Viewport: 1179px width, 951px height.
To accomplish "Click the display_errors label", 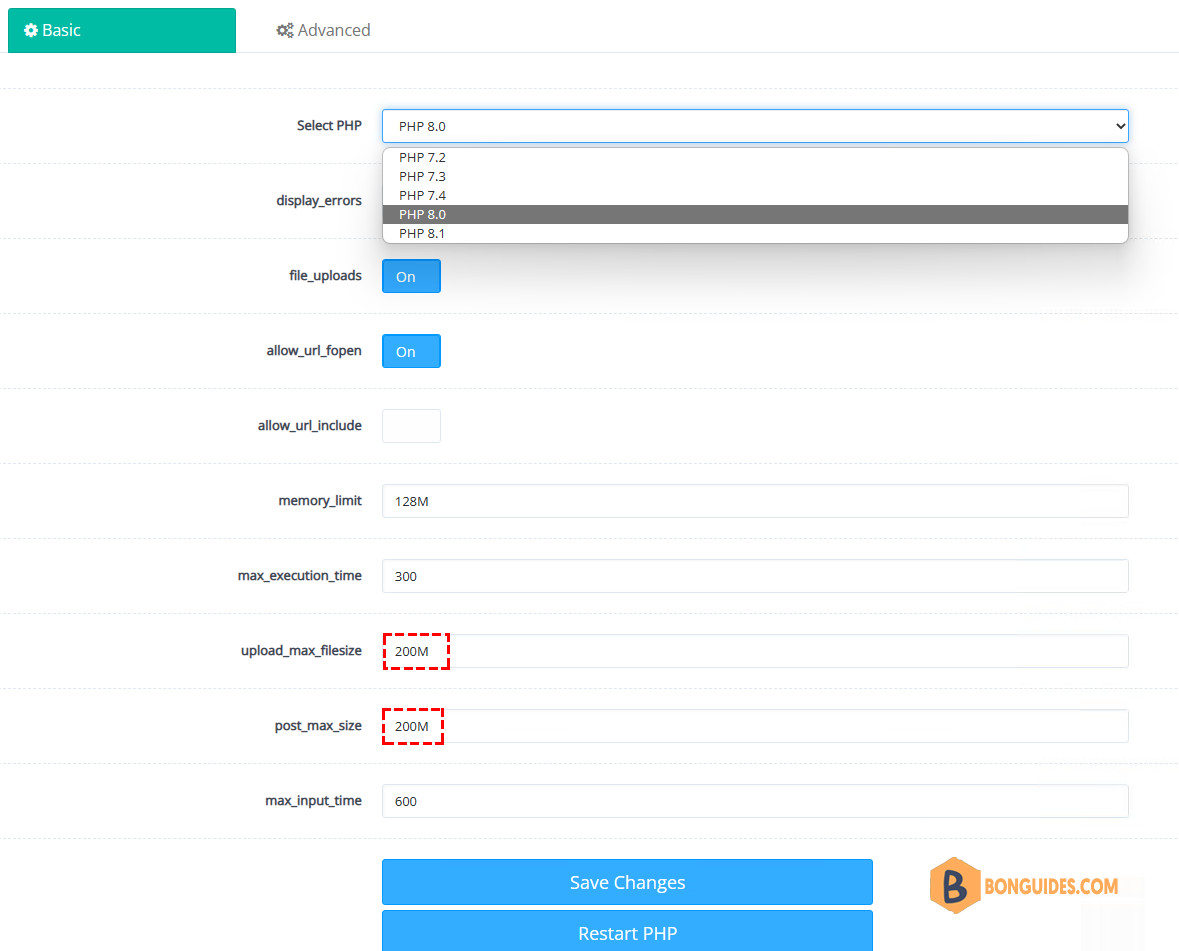I will [319, 201].
